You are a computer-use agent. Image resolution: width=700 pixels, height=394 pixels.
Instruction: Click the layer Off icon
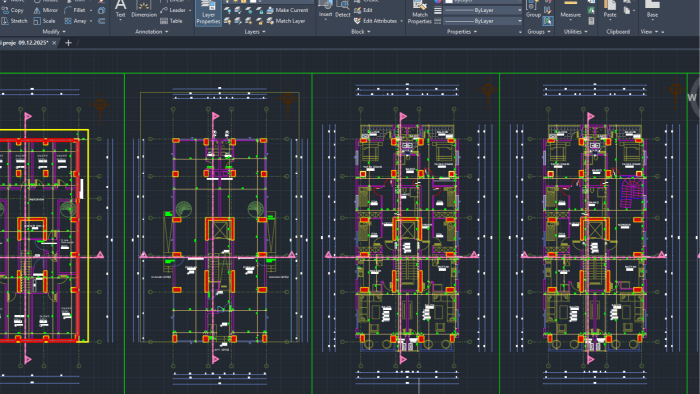228,10
